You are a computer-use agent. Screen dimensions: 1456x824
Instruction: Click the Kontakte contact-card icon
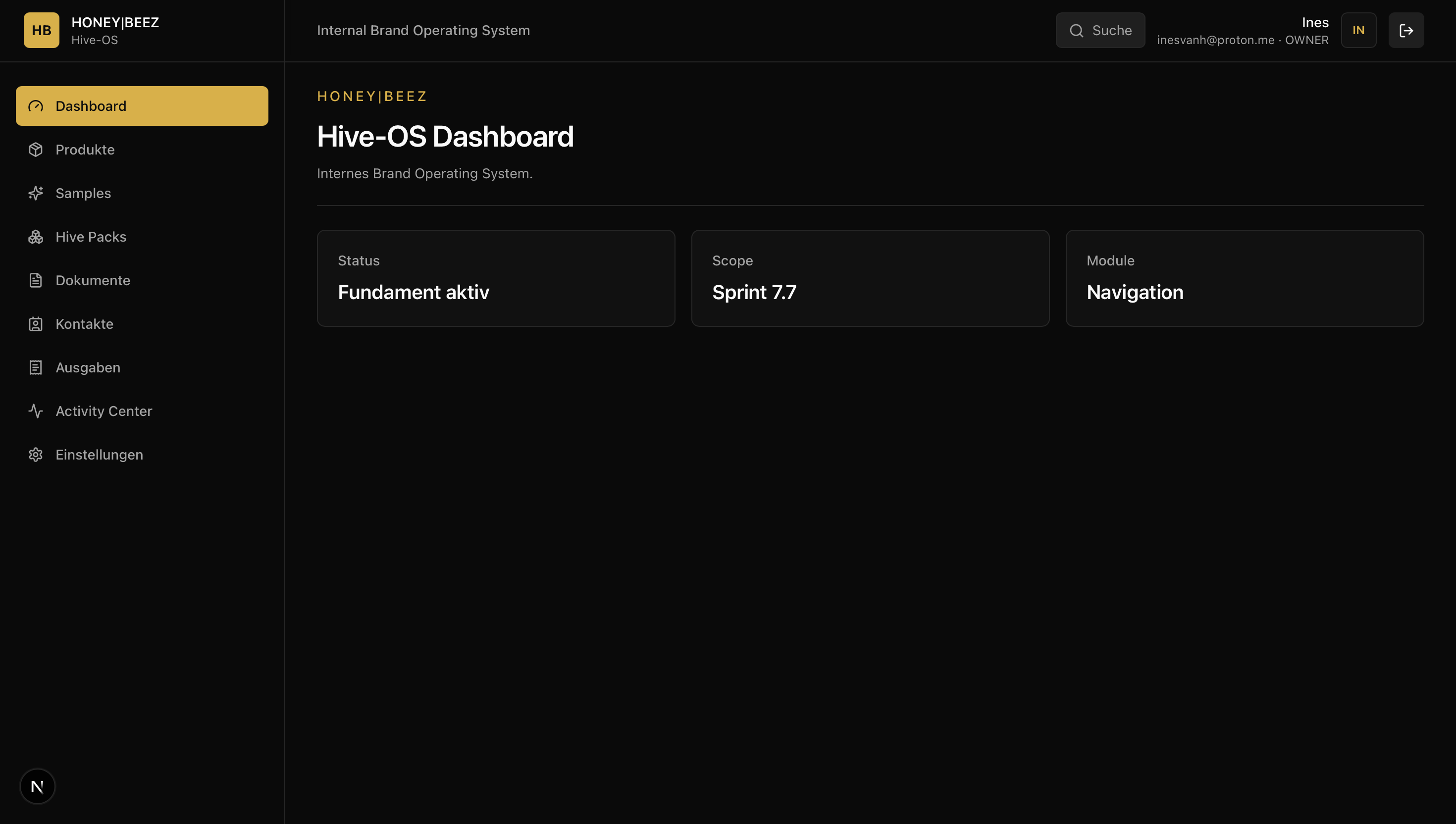[36, 324]
